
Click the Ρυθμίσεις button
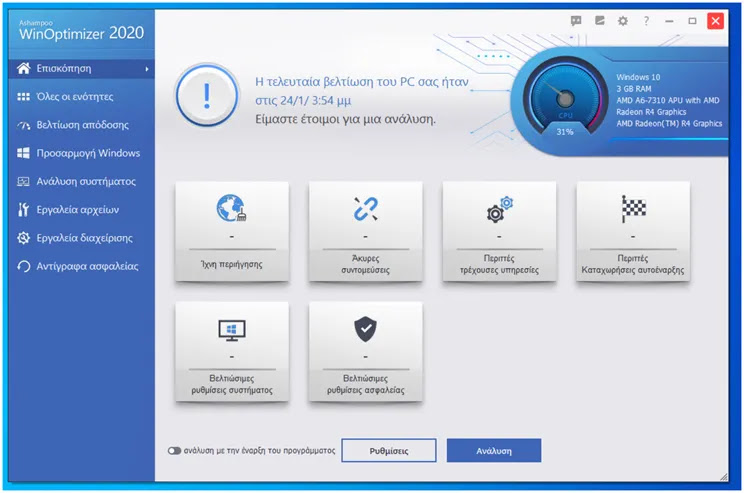pos(389,450)
